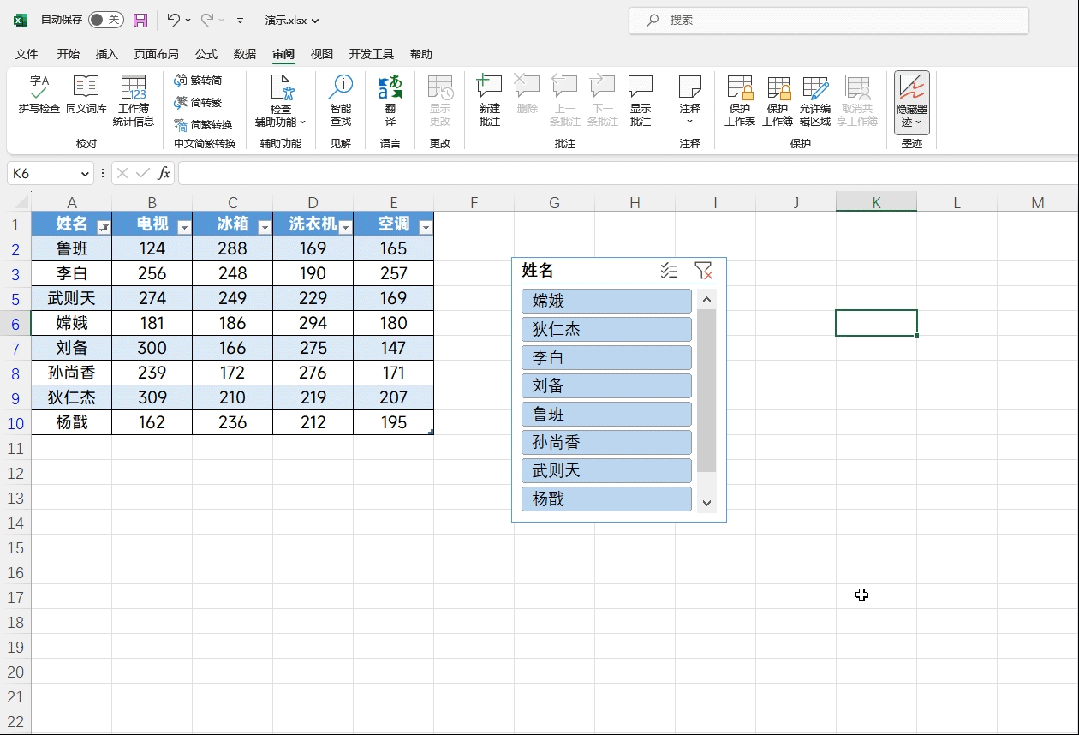Open the 洗衣机 column filter dropdown
This screenshot has height=735, width=1079.
tap(345, 227)
